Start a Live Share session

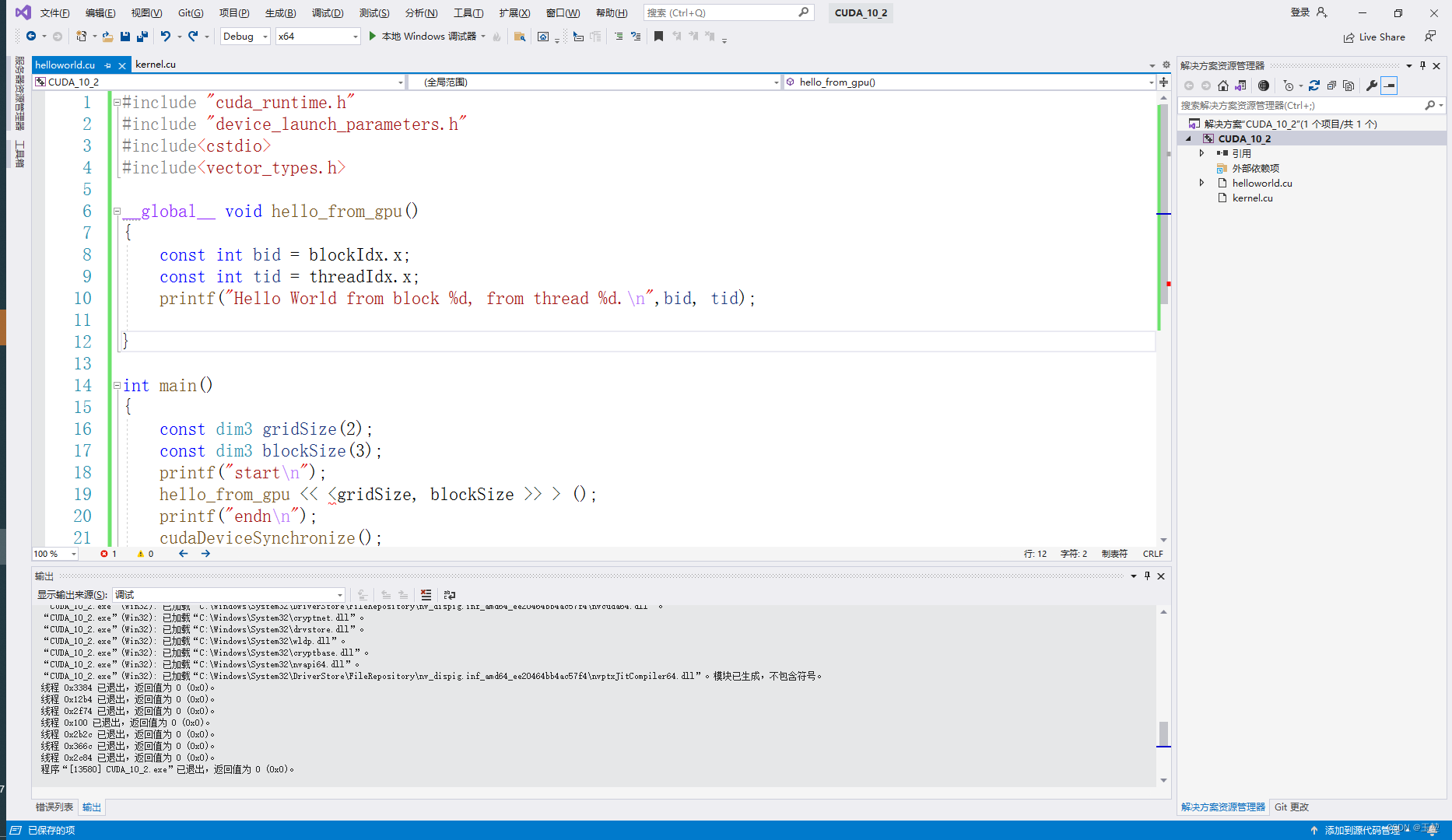coord(1374,36)
